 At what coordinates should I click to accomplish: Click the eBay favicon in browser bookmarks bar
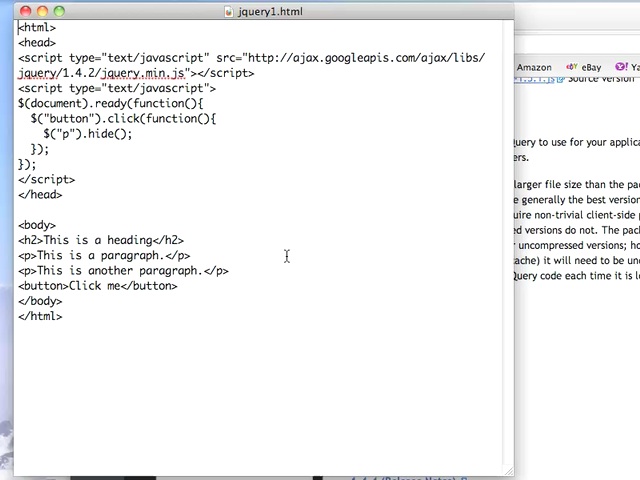pos(571,67)
